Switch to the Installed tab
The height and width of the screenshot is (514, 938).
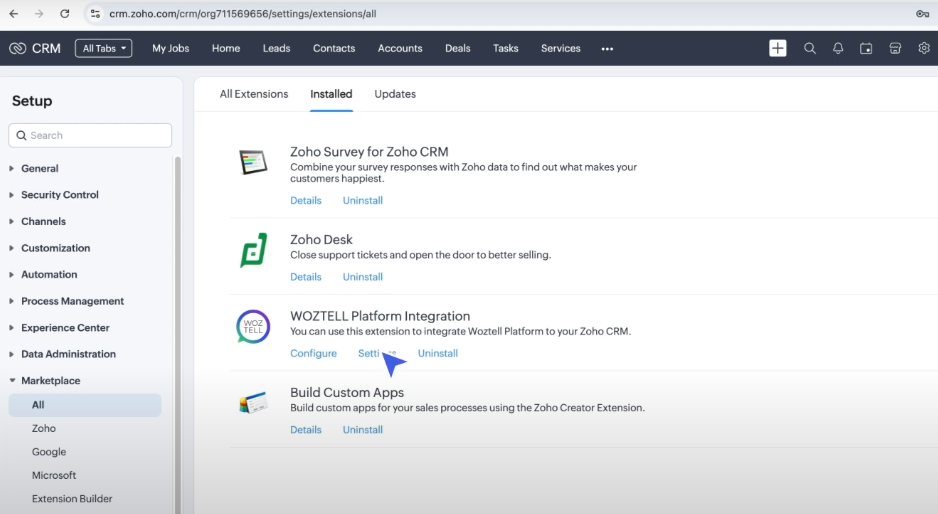331,94
